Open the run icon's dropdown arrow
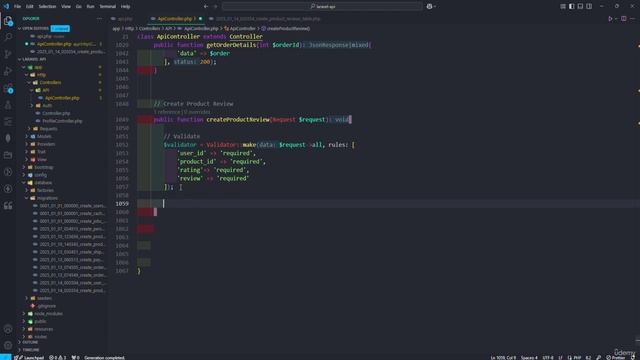Image resolution: width=640 pixels, height=360 pixels. coord(616,19)
